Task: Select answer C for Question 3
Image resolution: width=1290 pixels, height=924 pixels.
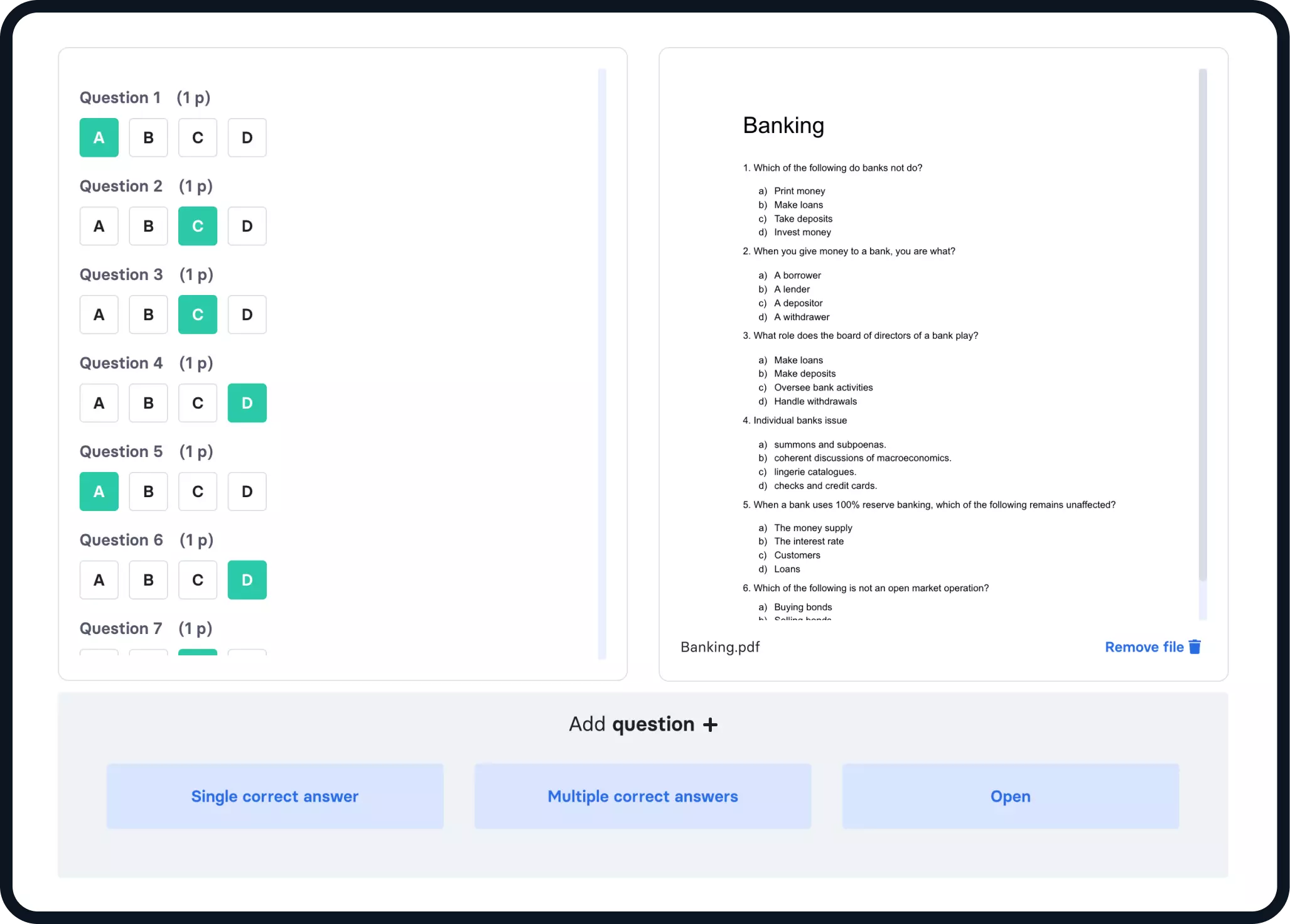Action: coord(197,314)
